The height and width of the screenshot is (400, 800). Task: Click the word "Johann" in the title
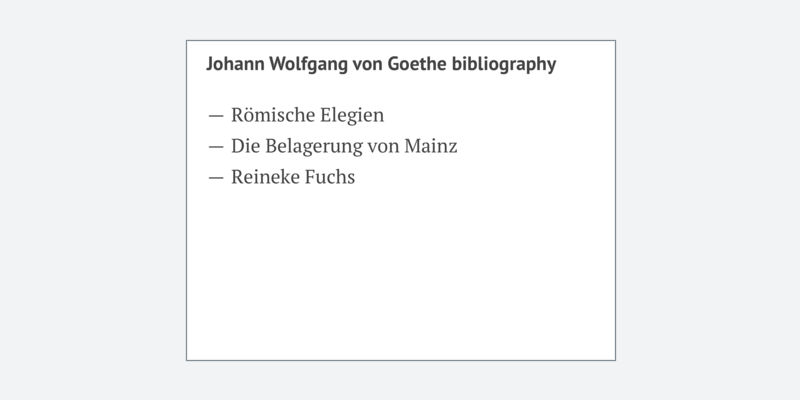235,64
